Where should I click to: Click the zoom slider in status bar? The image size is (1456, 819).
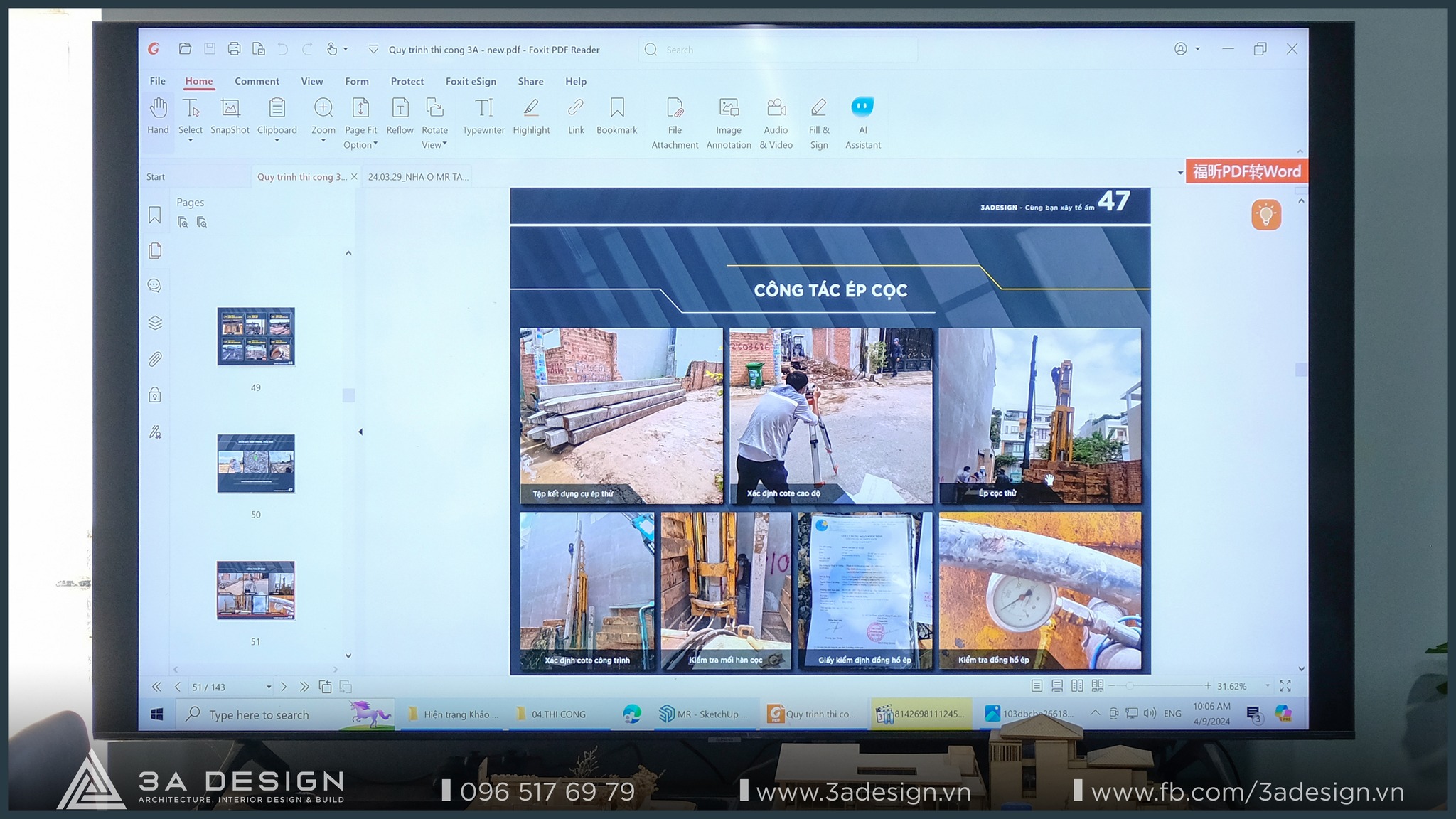point(1129,686)
